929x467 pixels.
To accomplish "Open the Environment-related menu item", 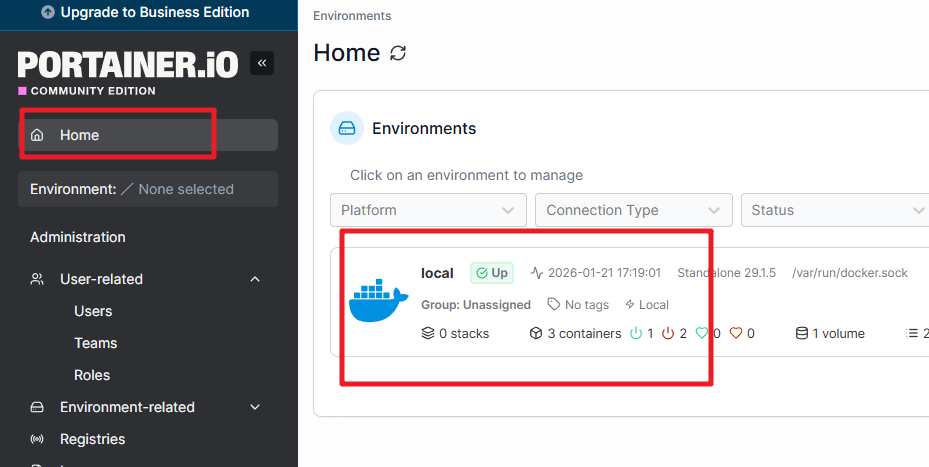I will (x=127, y=407).
